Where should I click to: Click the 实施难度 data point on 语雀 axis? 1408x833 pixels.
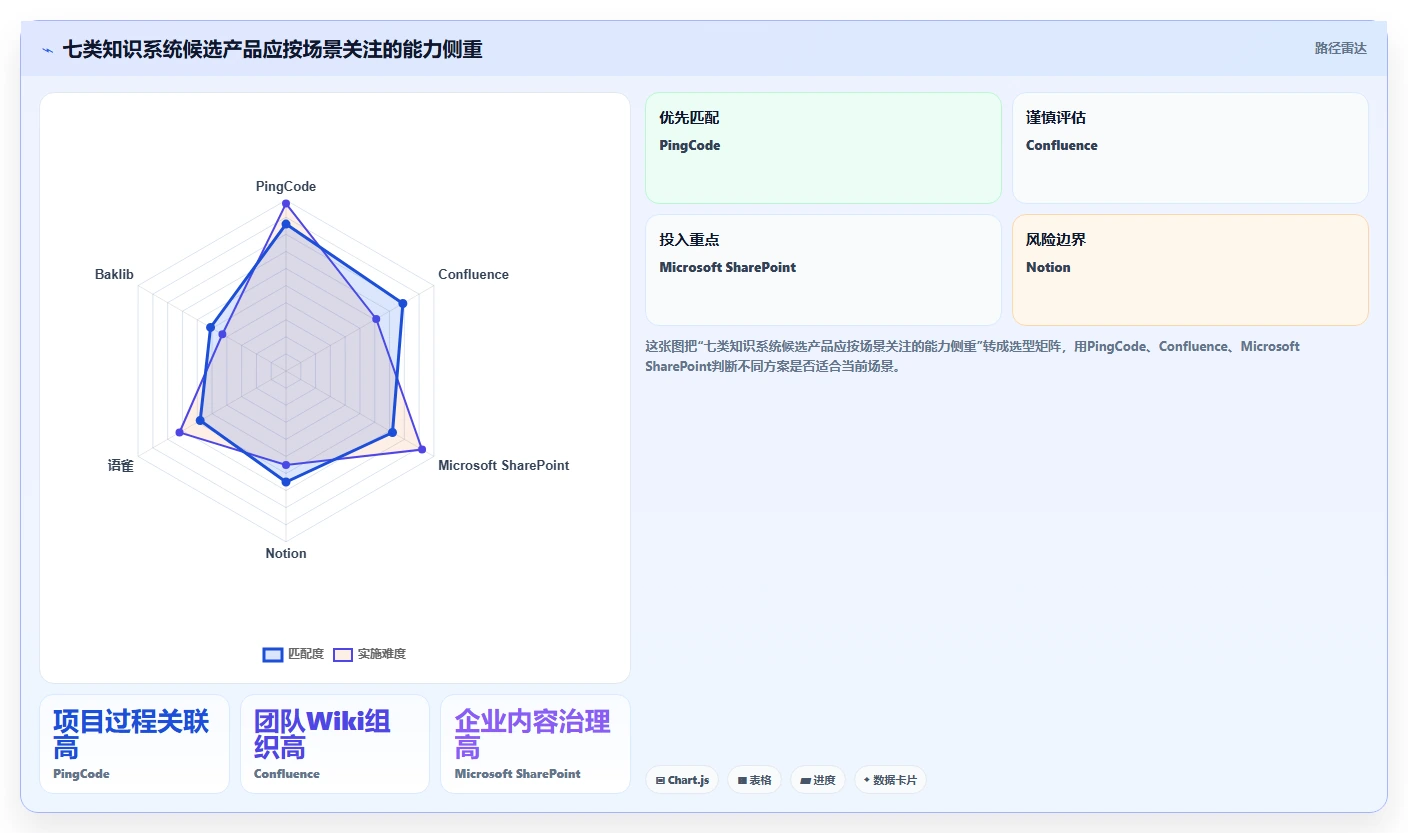point(180,432)
